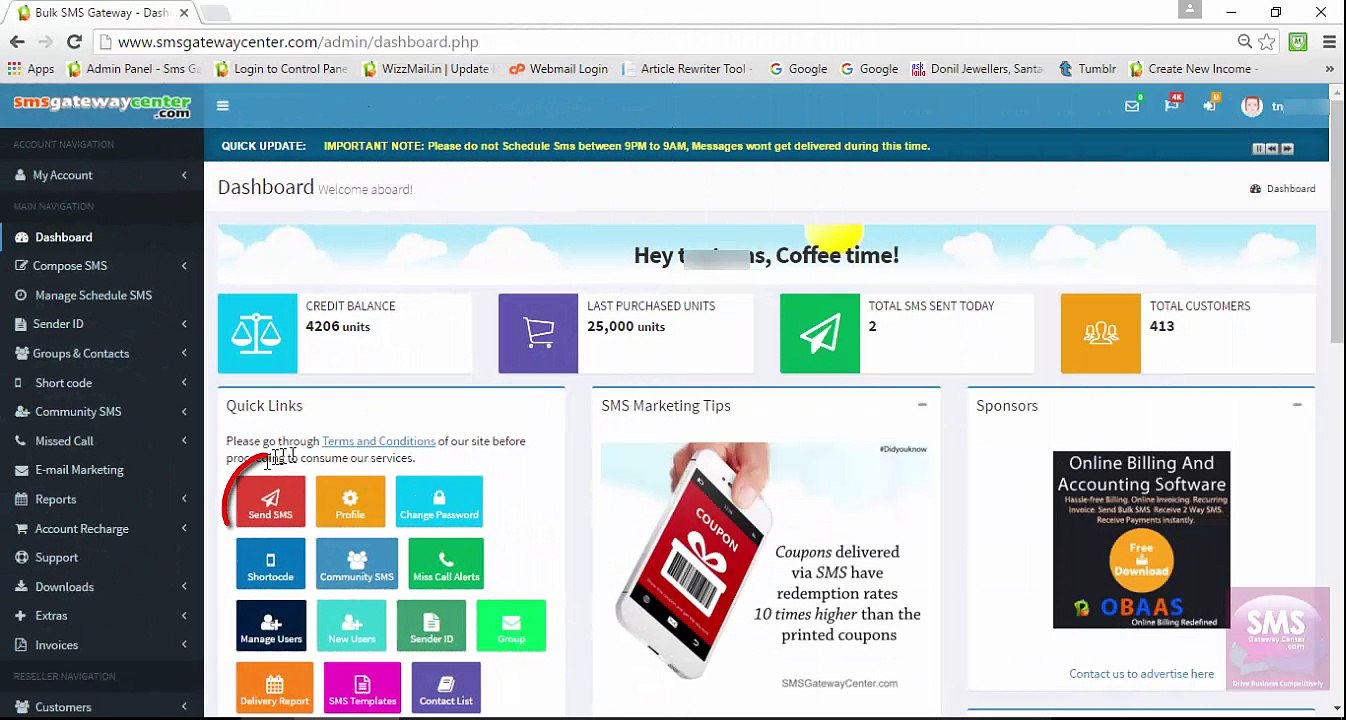1346x720 pixels.
Task: Open Manage Schedule SMS in sidebar
Action: pos(102,295)
